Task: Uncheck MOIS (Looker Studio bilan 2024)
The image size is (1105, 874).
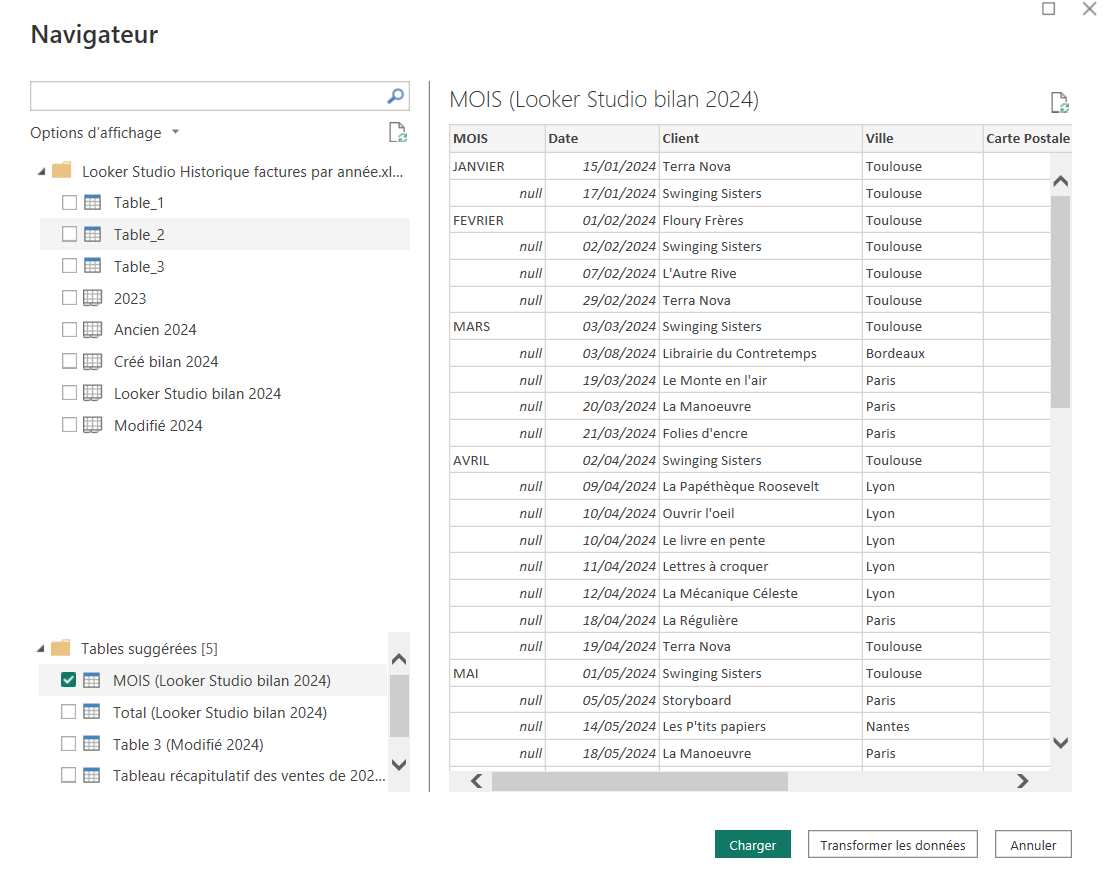Action: coord(68,680)
